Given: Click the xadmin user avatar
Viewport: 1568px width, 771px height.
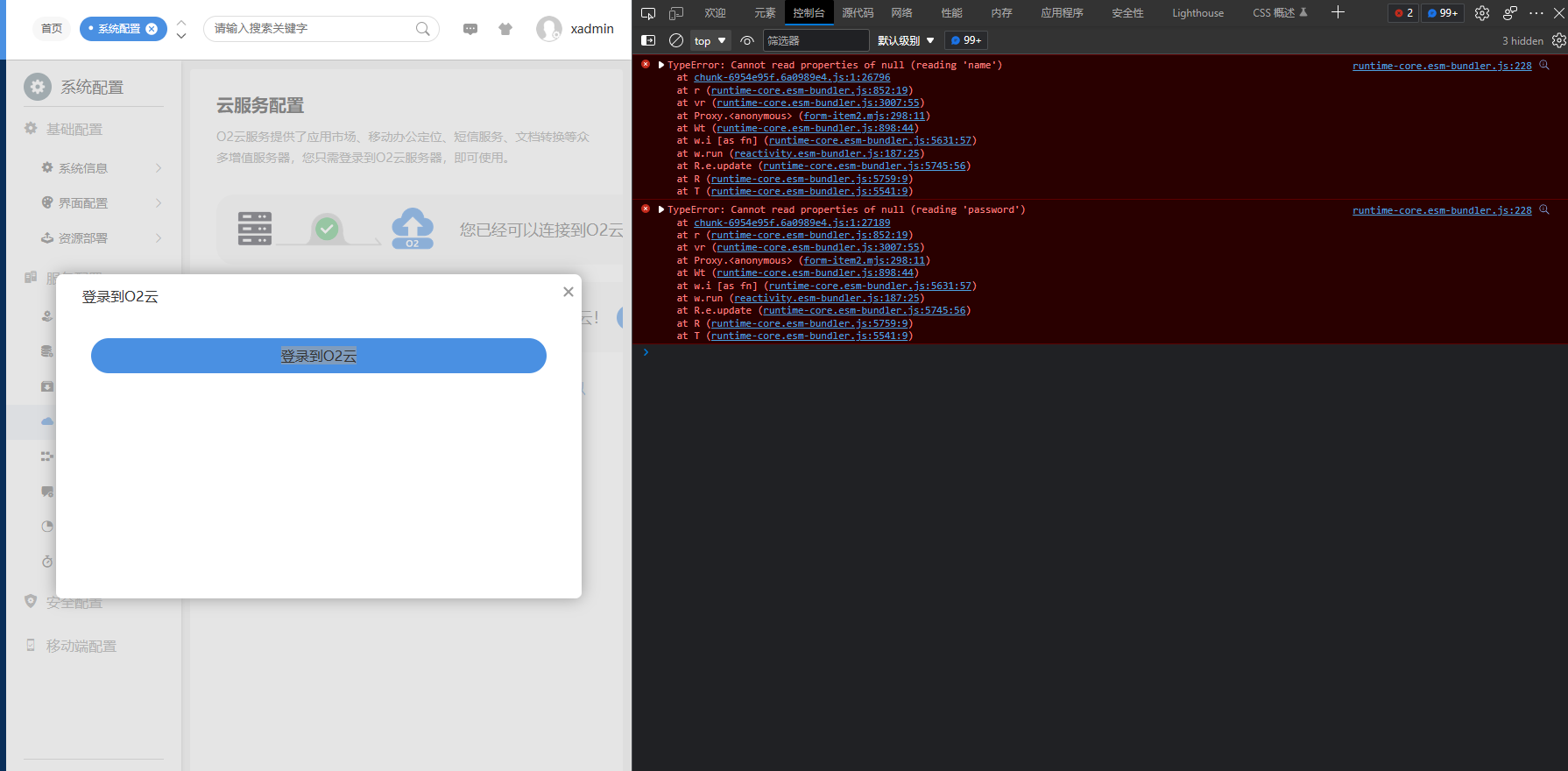Looking at the screenshot, I should [x=548, y=29].
